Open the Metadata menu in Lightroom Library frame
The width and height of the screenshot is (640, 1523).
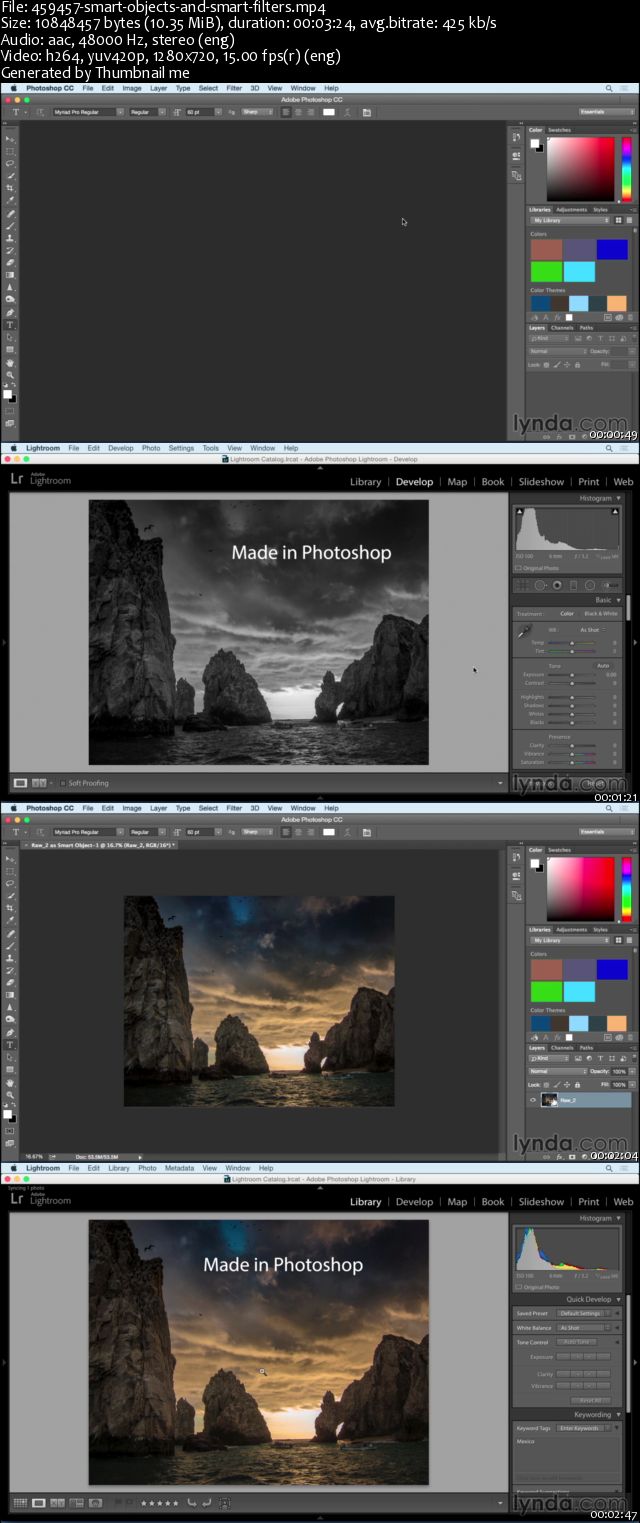point(180,1168)
